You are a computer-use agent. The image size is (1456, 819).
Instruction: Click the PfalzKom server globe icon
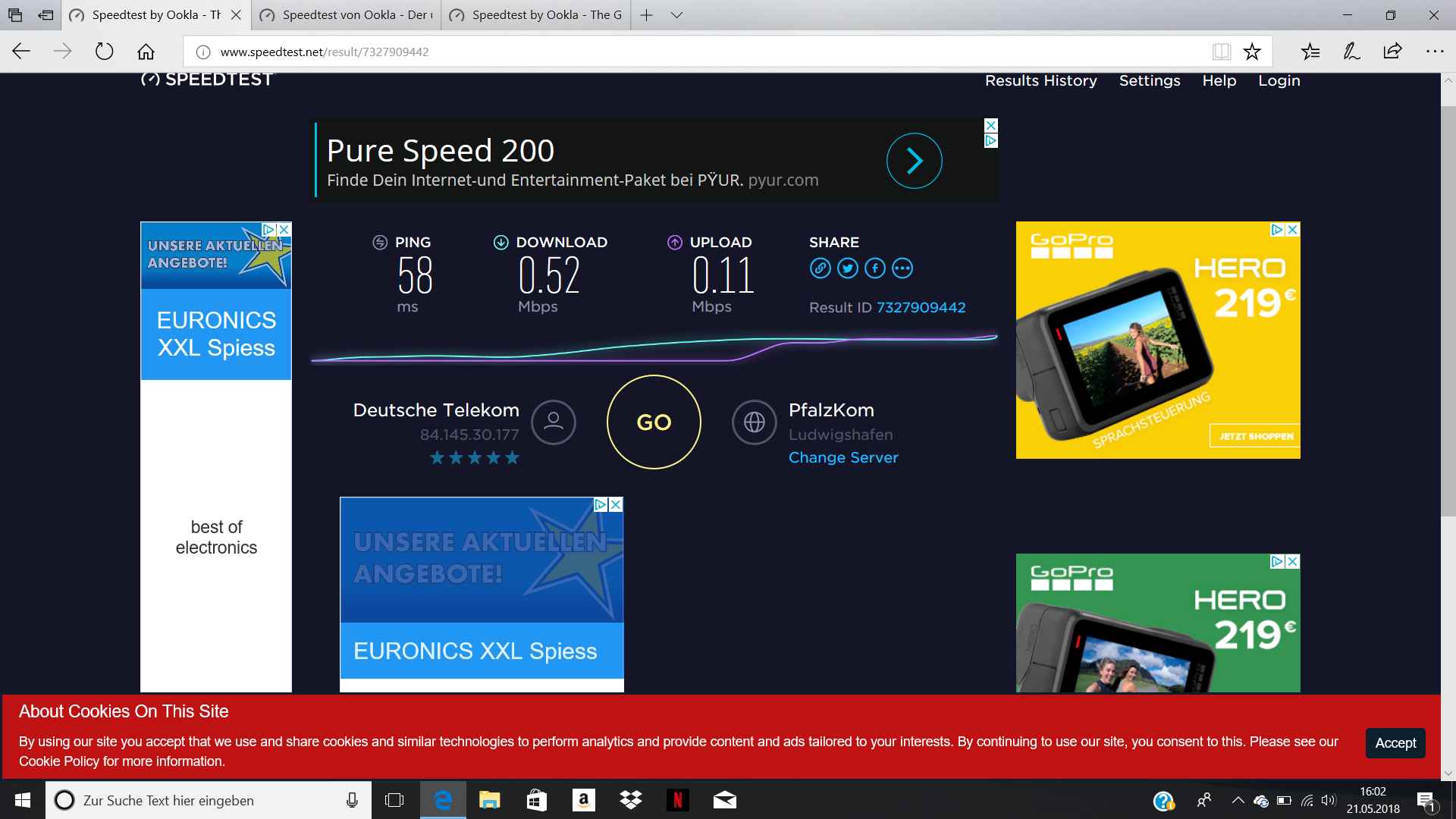pyautogui.click(x=754, y=422)
